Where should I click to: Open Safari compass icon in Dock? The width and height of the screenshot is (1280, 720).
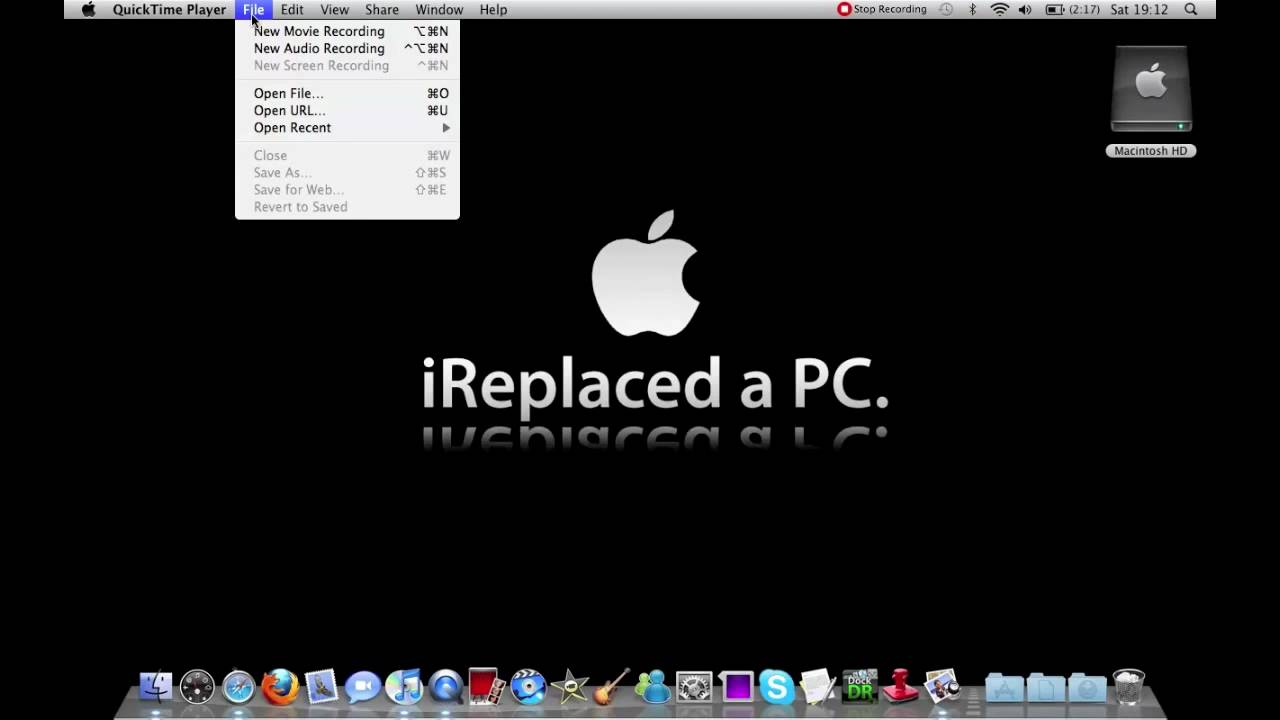[239, 687]
